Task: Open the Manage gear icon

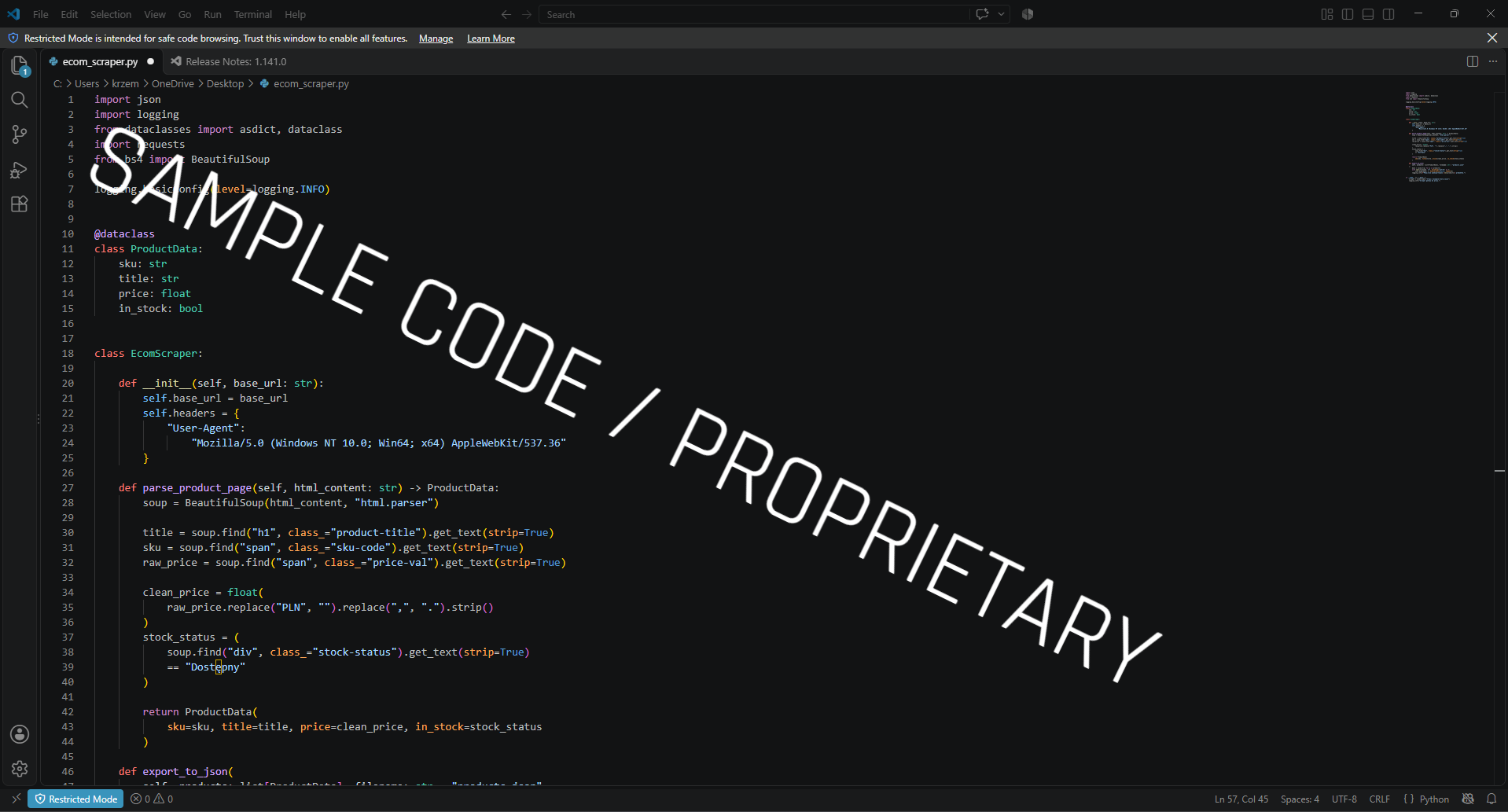Action: (20, 769)
